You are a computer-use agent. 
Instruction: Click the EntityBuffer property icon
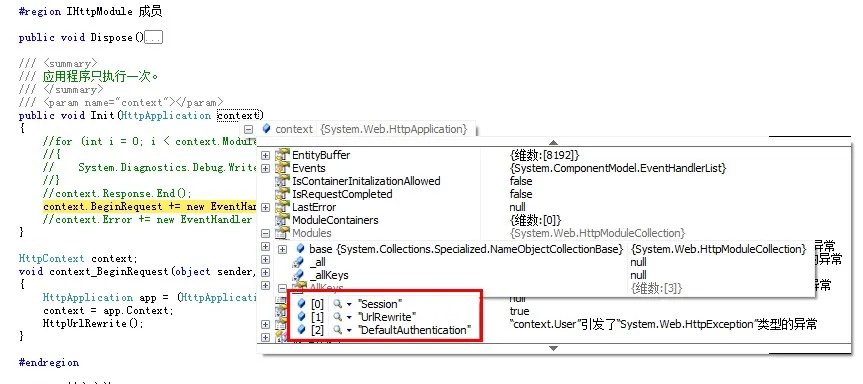(x=282, y=155)
